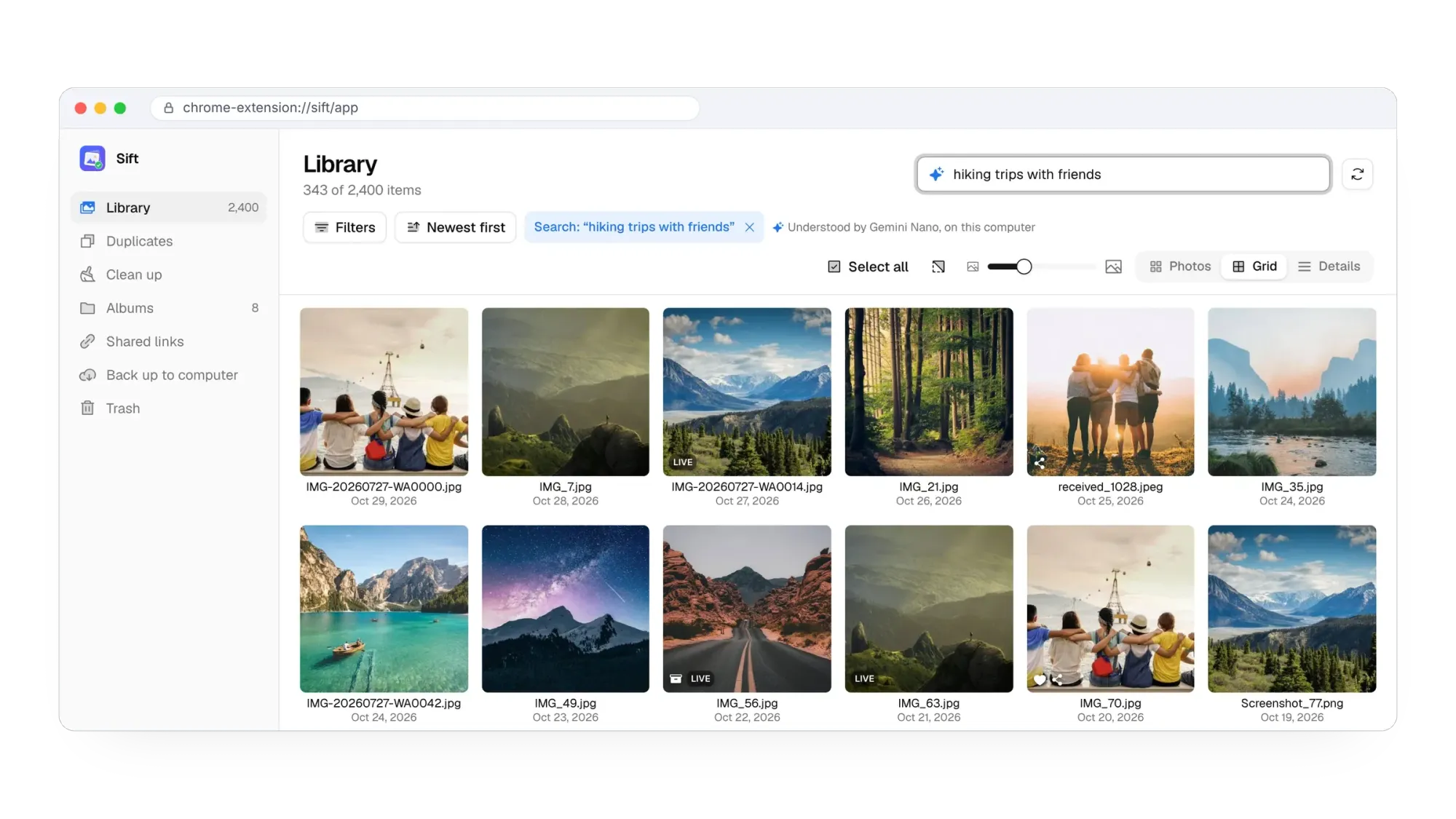Click the address bar lock icon
The height and width of the screenshot is (819, 1456).
(x=168, y=108)
